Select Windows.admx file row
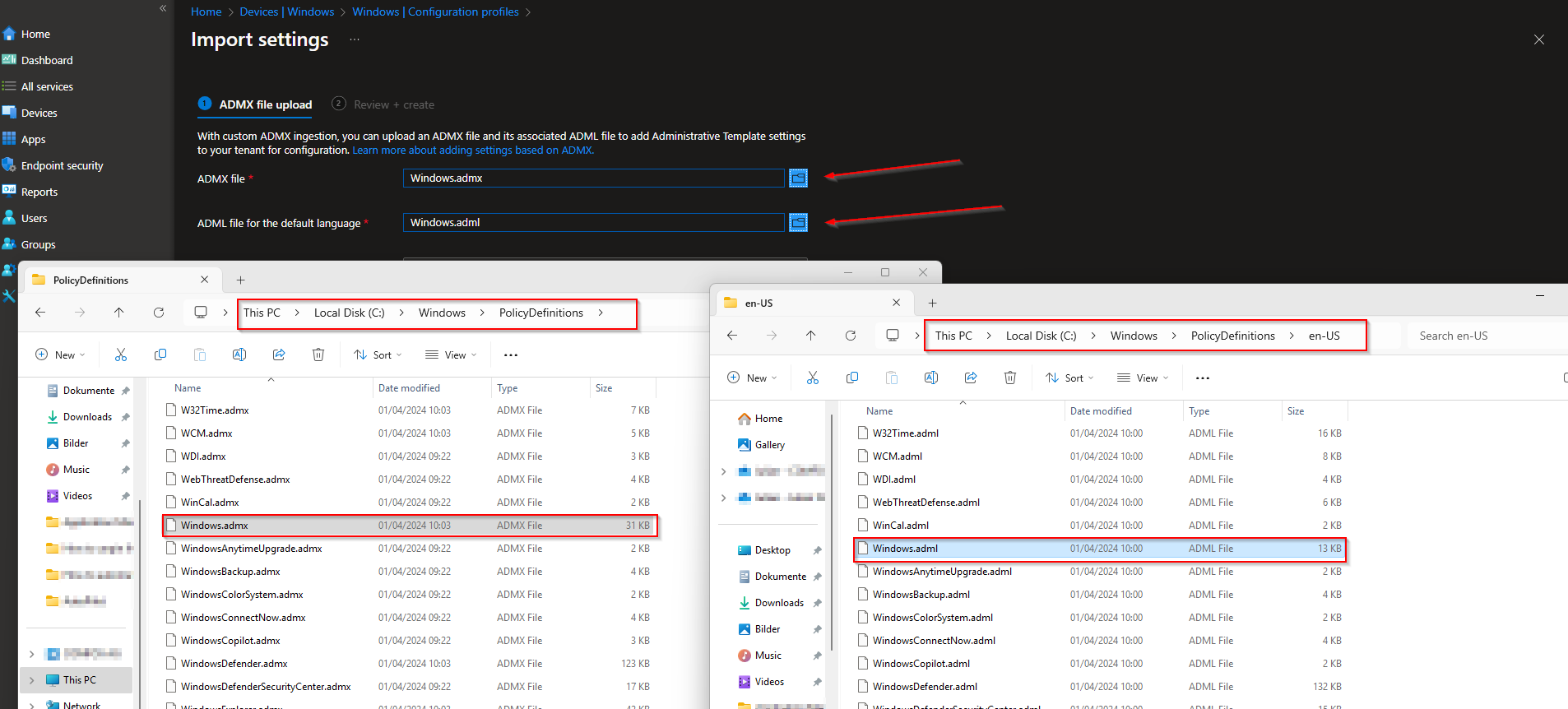The image size is (1568, 709). [x=410, y=526]
